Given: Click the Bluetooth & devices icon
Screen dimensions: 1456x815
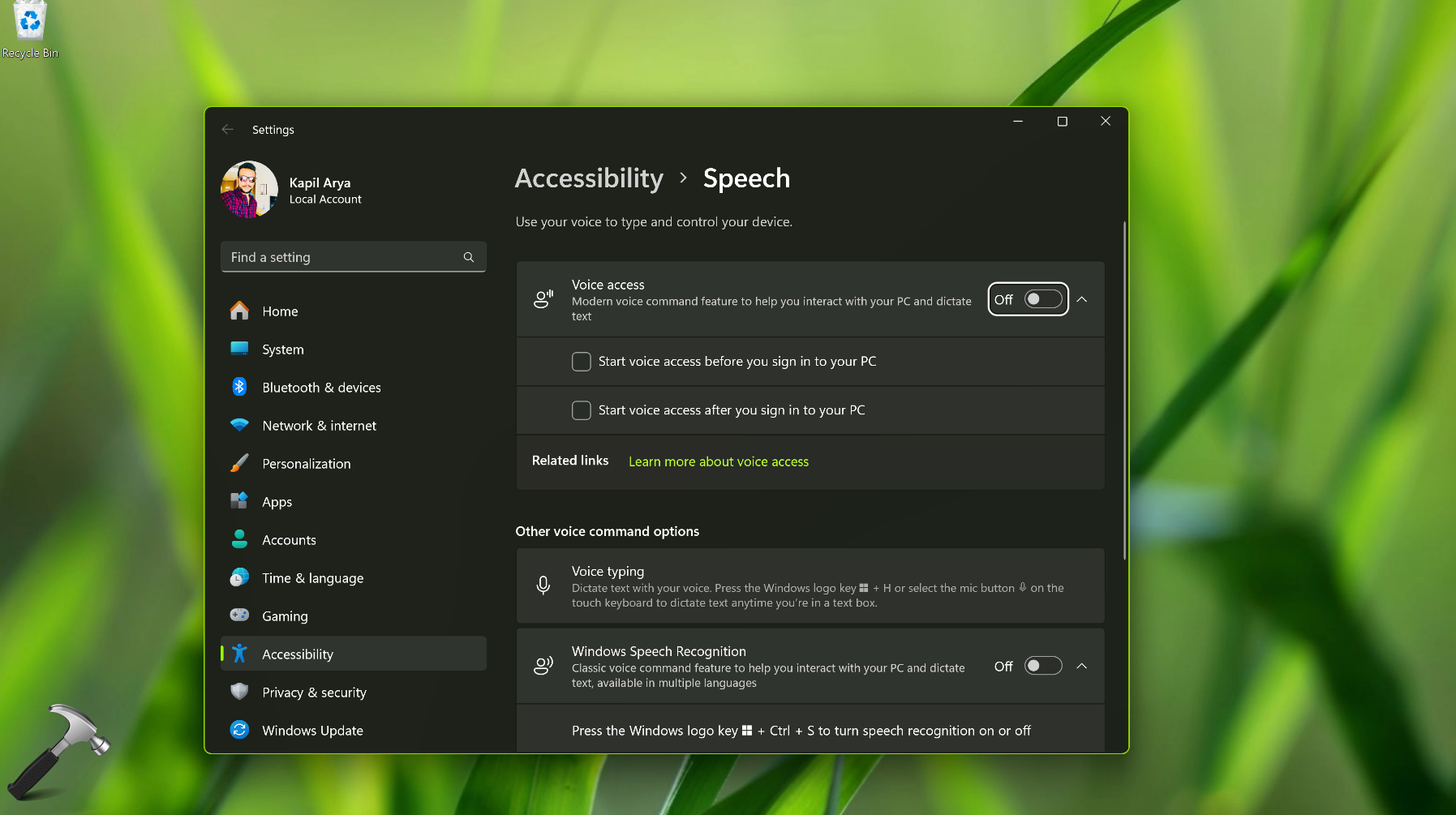Looking at the screenshot, I should (x=239, y=388).
